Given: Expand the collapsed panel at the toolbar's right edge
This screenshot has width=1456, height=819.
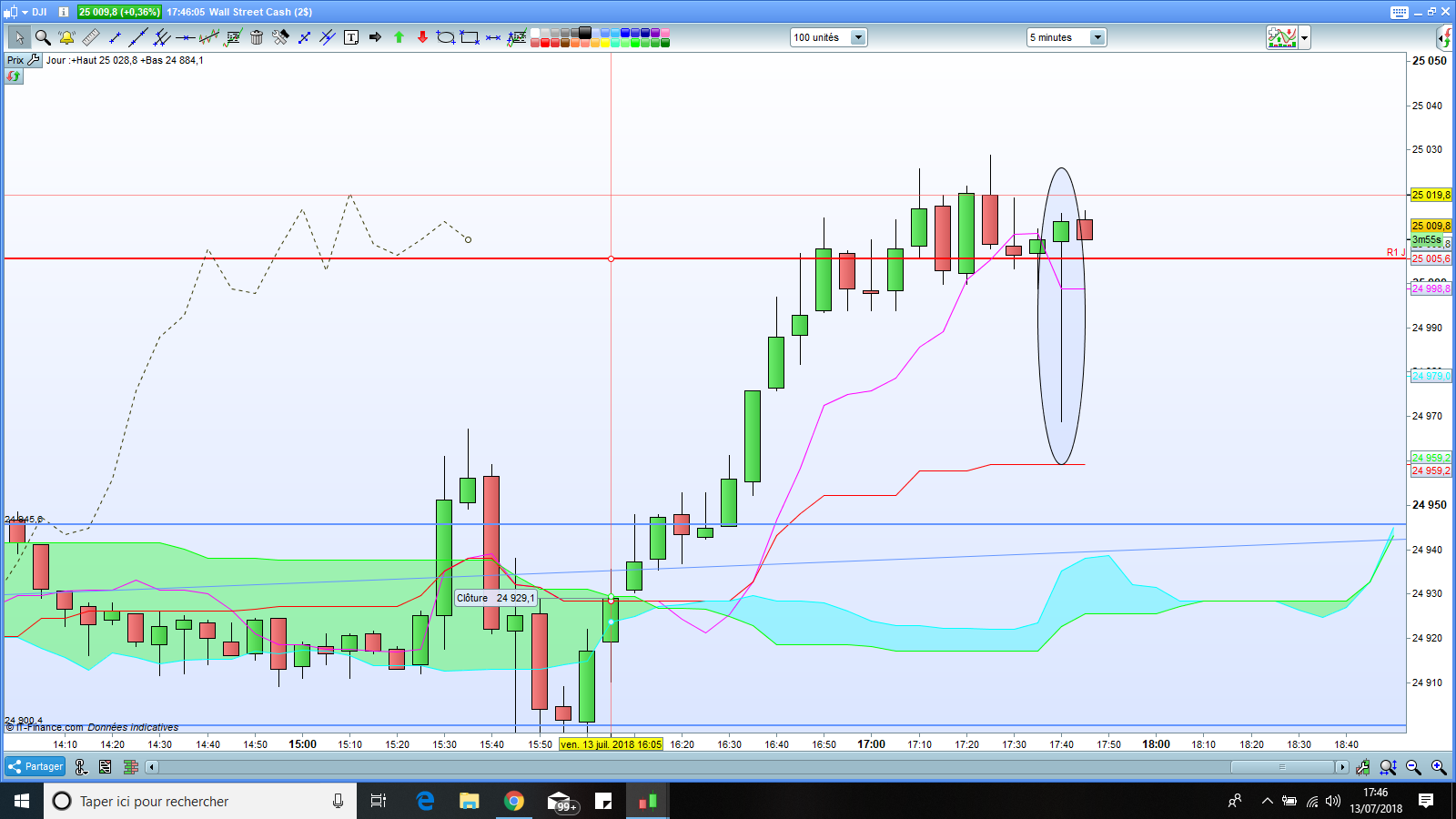Looking at the screenshot, I should coord(1445,37).
